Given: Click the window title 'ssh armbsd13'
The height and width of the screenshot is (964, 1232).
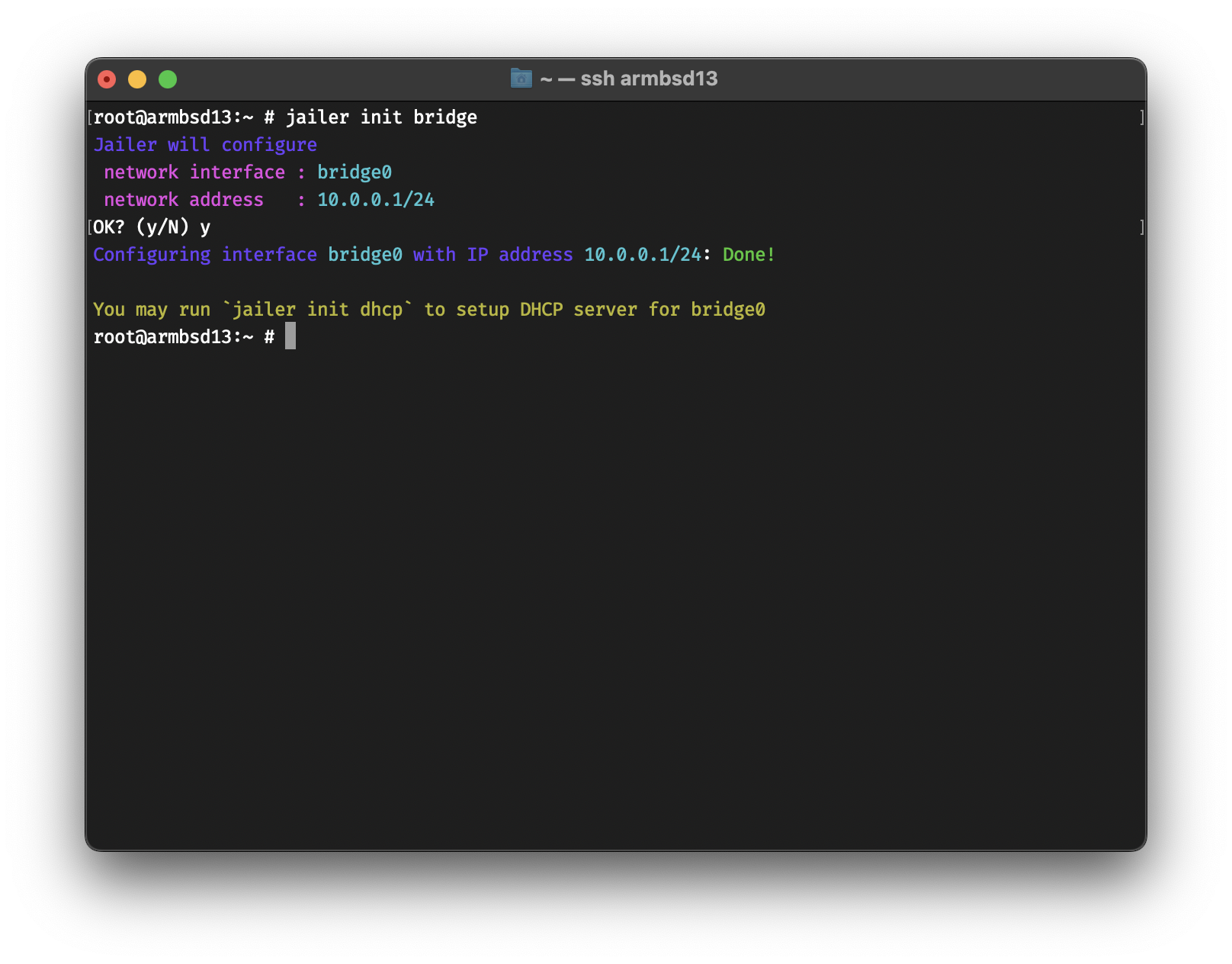Looking at the screenshot, I should (649, 79).
